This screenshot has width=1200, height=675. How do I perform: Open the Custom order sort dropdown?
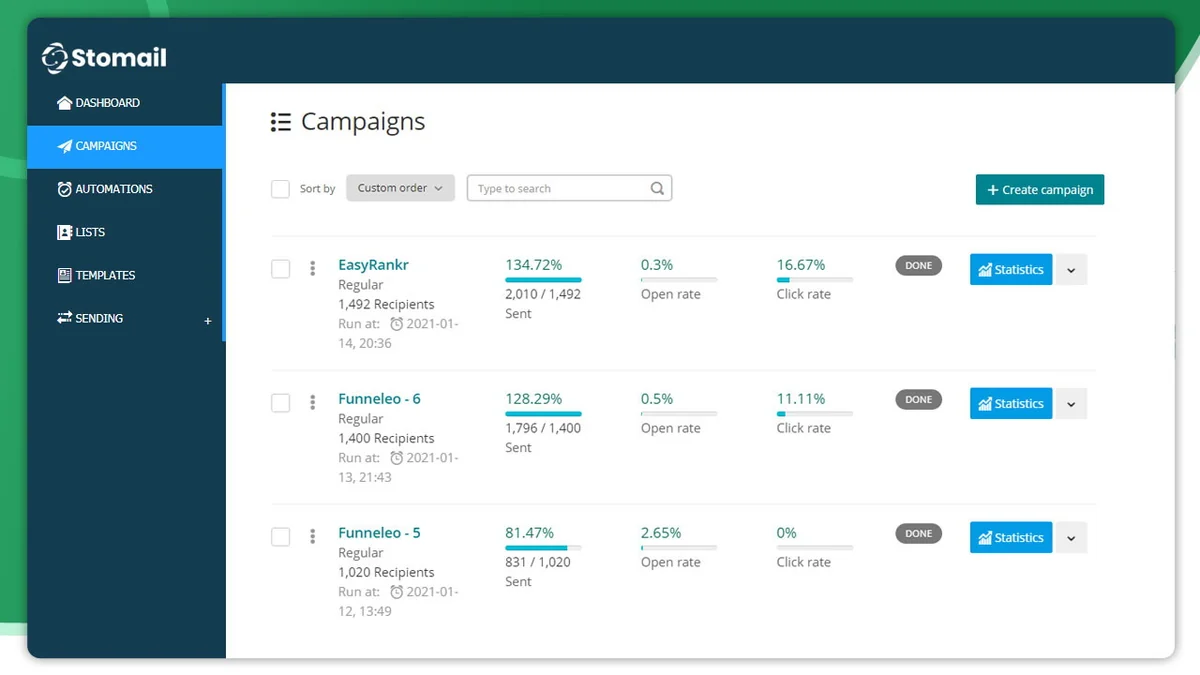400,188
